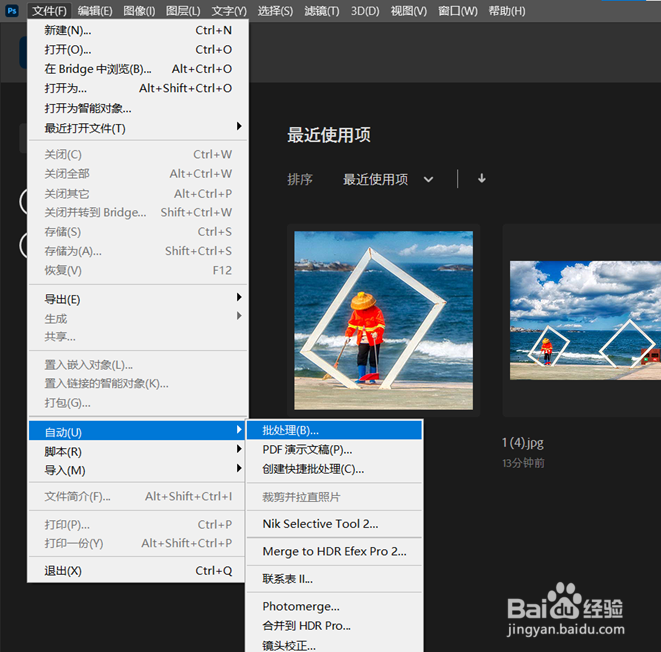
Task: Toggle sort direction arrow icon
Action: tap(482, 179)
